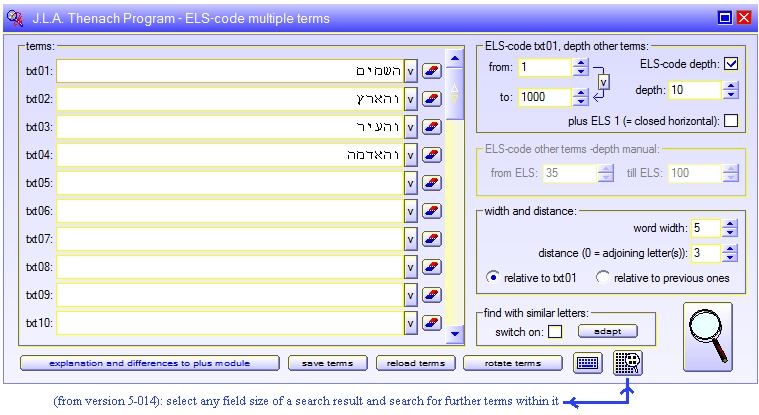This screenshot has height=415, width=759.
Task: Click the v copy button between from and to
Action: (x=603, y=82)
